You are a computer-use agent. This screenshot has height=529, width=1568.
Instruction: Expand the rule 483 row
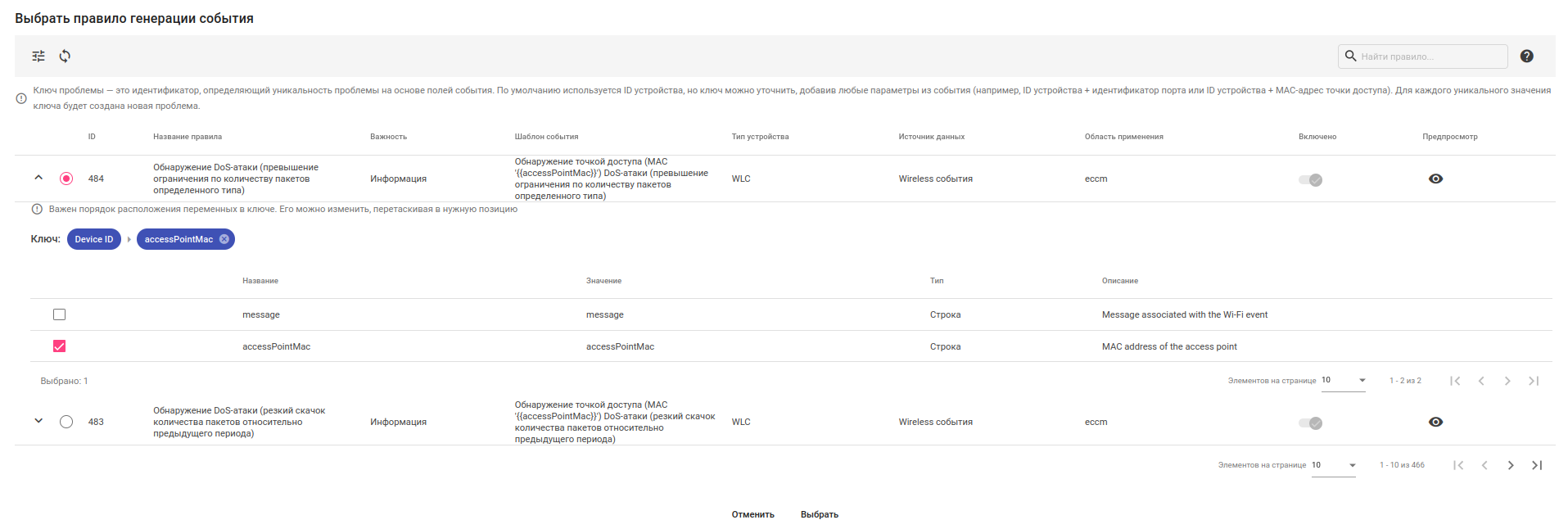(38, 421)
